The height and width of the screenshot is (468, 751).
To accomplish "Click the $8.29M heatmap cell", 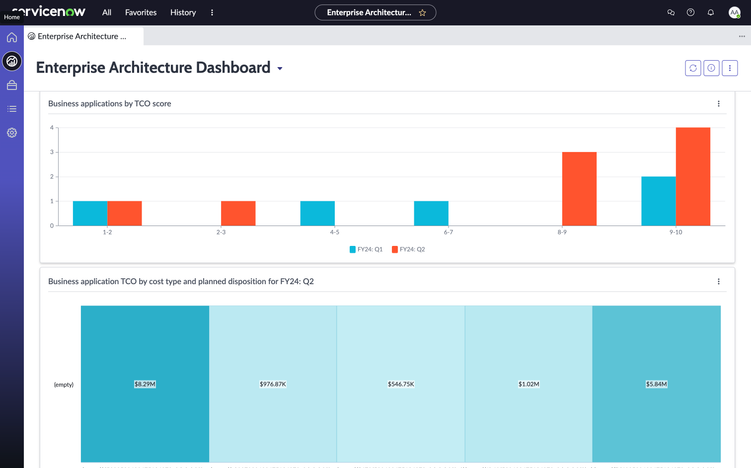I will [145, 384].
